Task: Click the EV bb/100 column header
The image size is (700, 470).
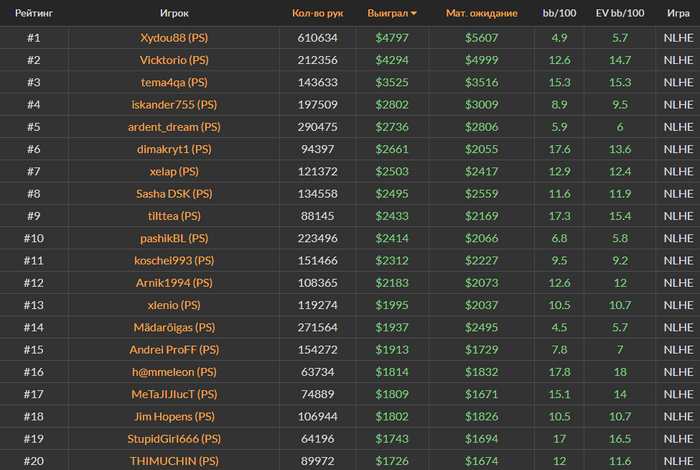Action: (x=620, y=13)
